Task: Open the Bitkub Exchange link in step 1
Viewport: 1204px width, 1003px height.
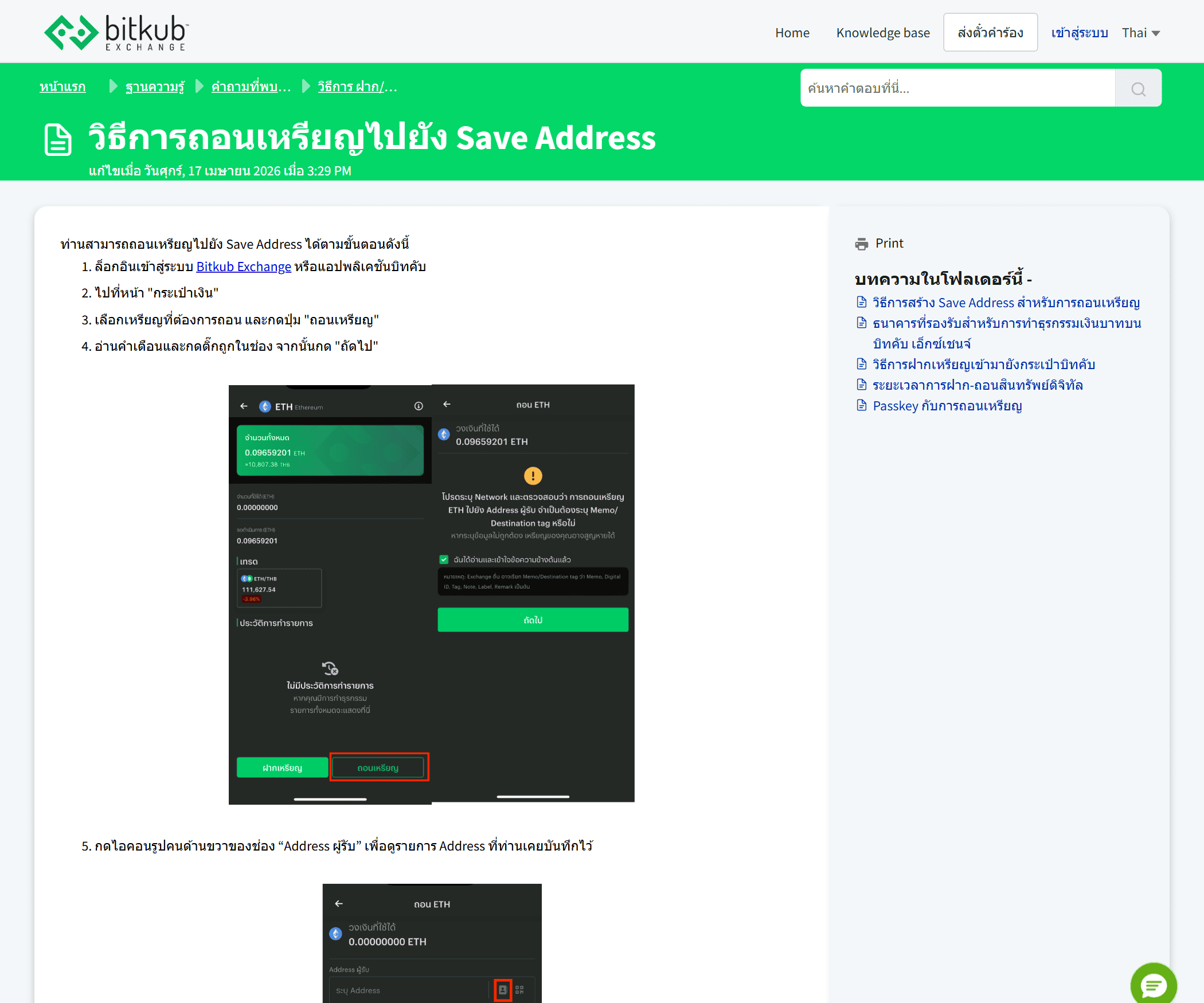Action: click(244, 267)
